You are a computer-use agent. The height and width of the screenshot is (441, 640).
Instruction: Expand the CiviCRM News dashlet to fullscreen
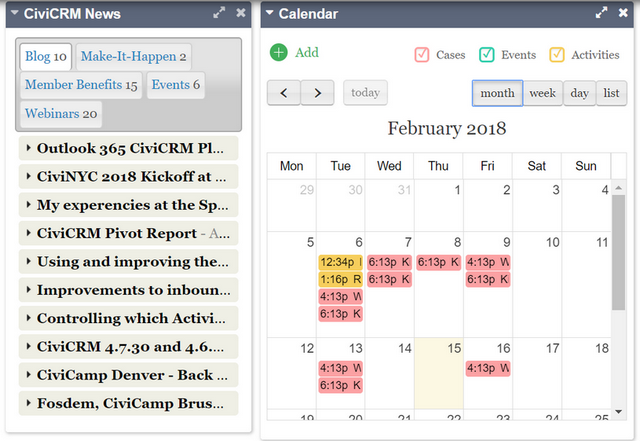(x=219, y=13)
